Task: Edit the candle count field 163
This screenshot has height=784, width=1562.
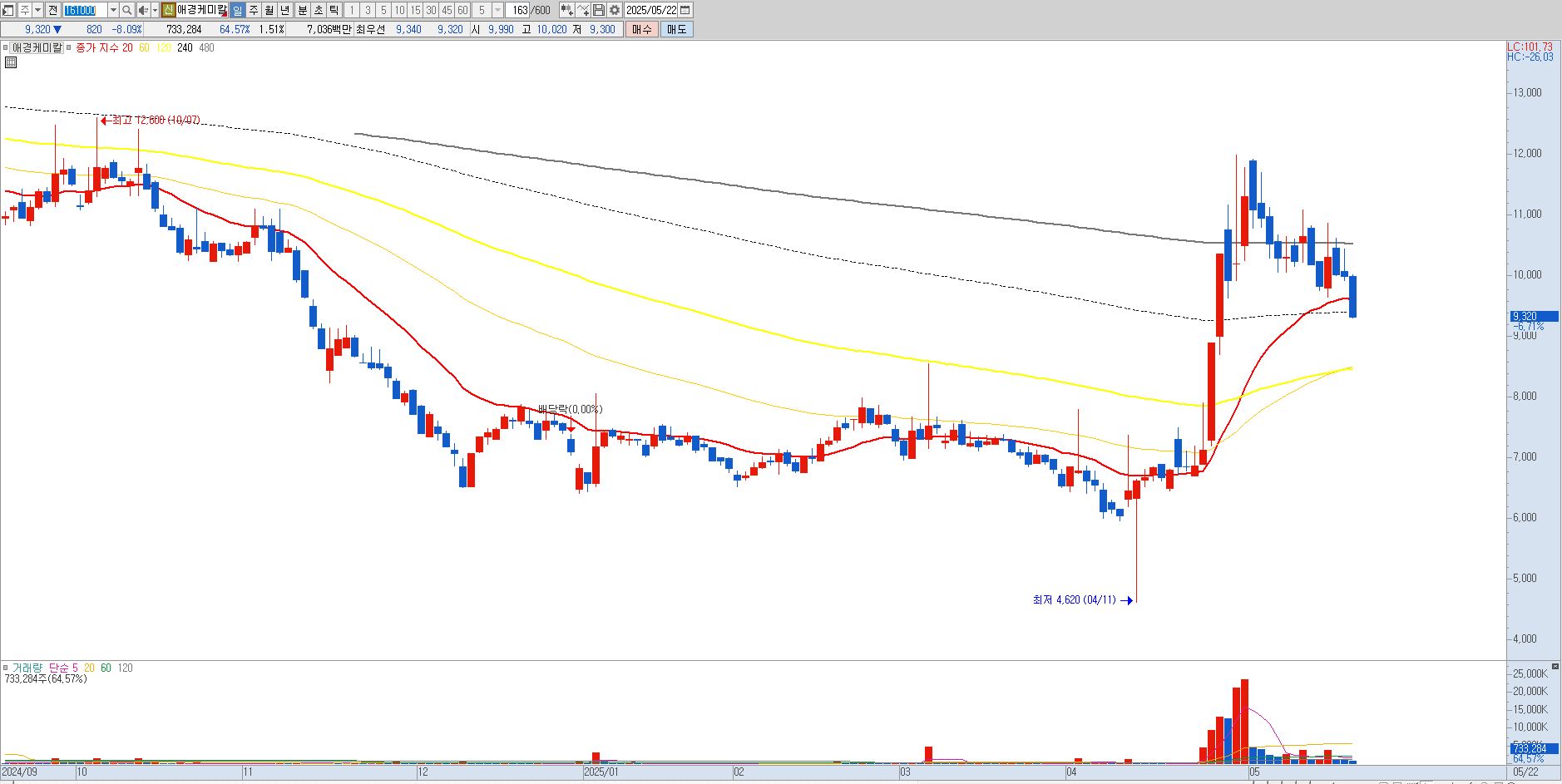Action: click(518, 10)
